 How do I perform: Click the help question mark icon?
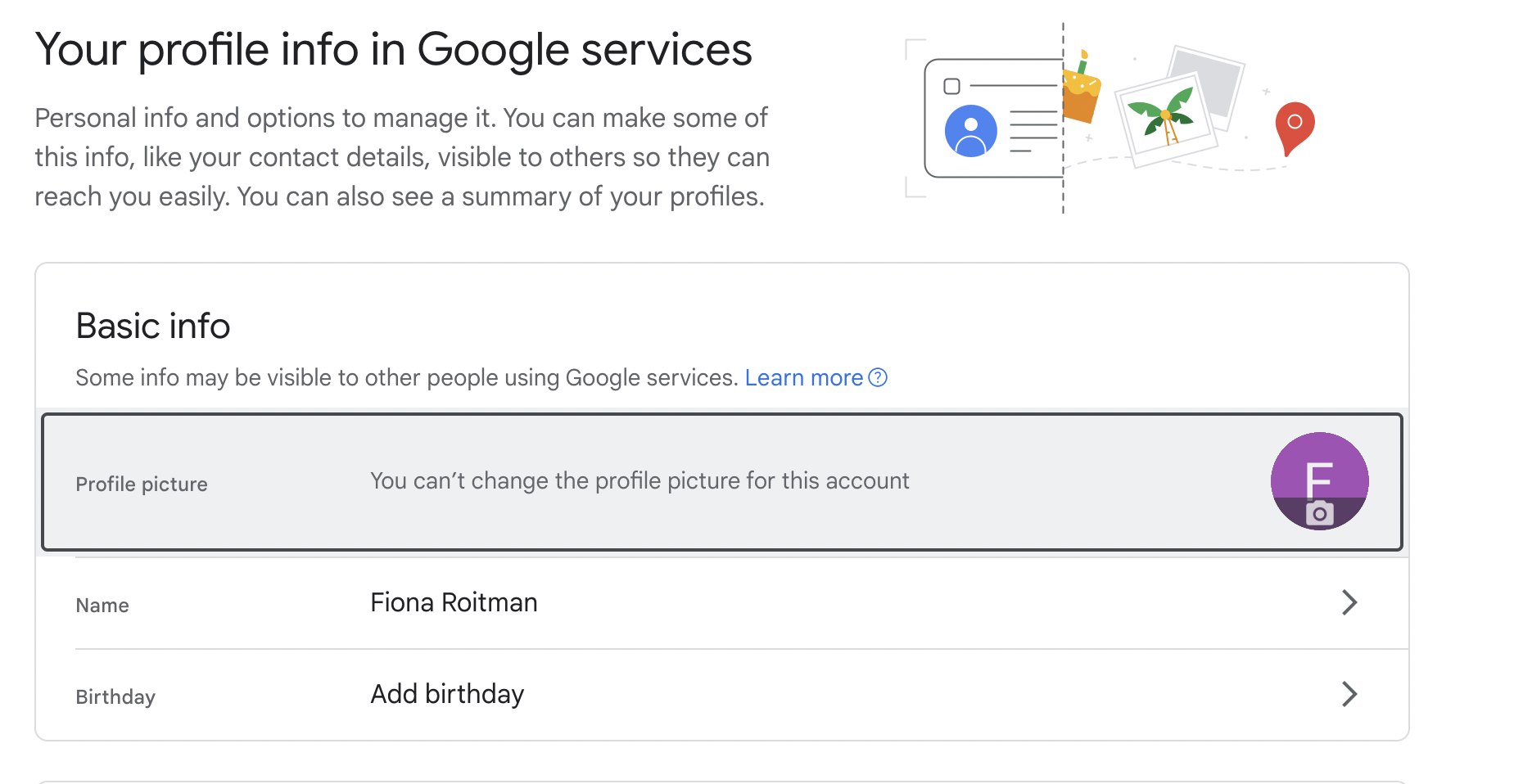pyautogui.click(x=878, y=377)
